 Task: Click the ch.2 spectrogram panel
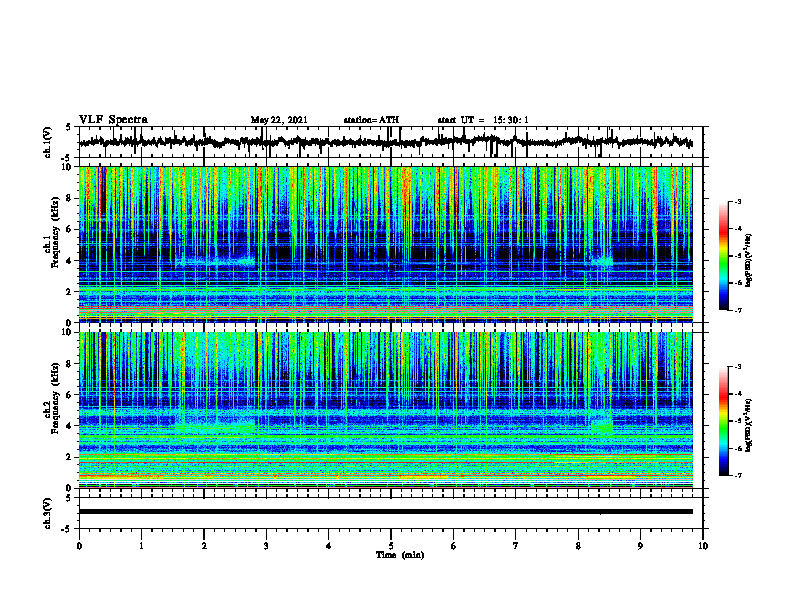click(x=386, y=410)
